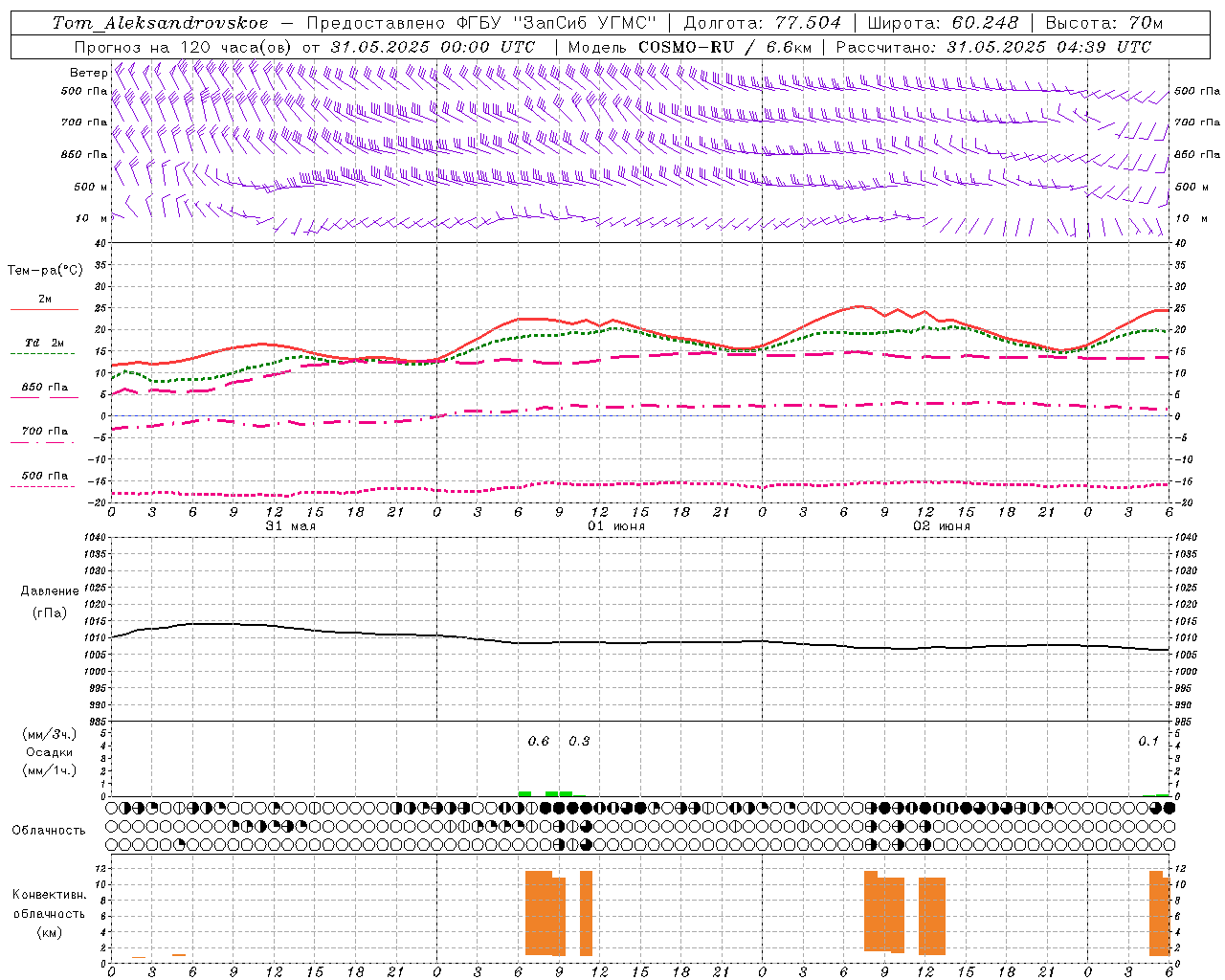Select the Широта: 60.248 value
The image size is (1225, 980).
point(943,23)
